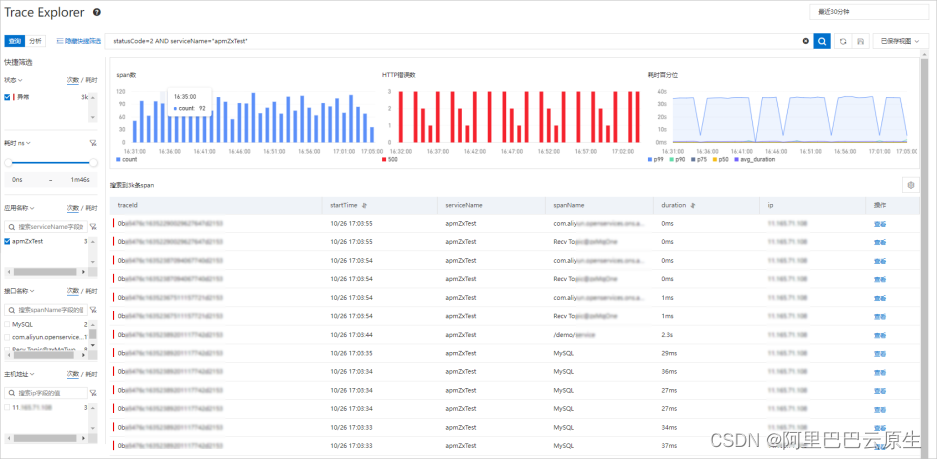Clear the query with the X icon

(806, 41)
